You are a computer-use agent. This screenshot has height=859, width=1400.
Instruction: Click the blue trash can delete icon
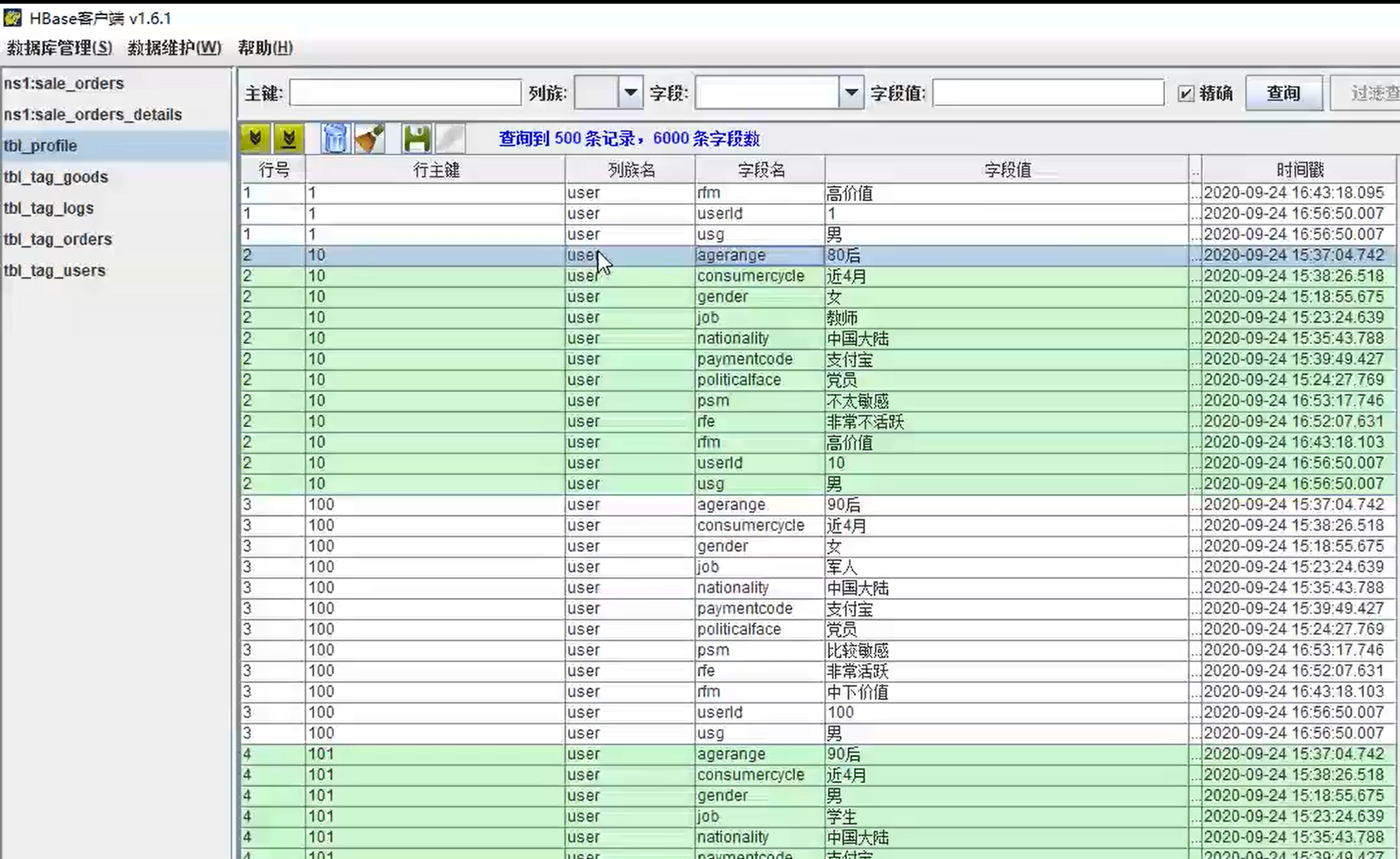(335, 138)
